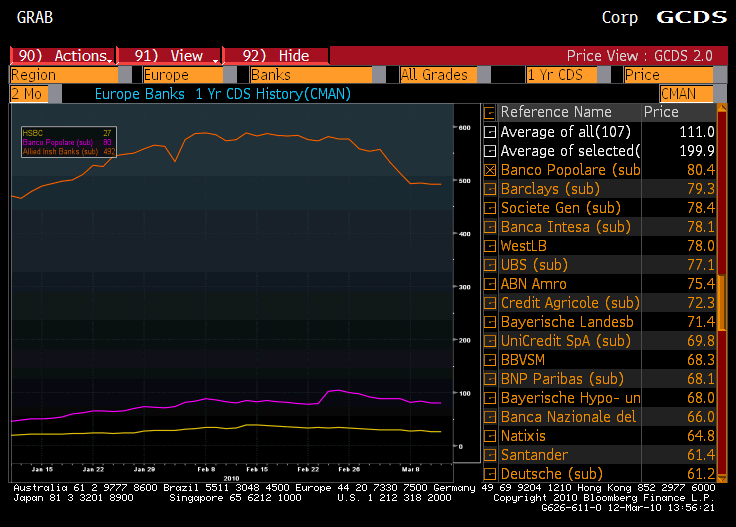Open the 2 Mo time range dropdown
This screenshot has height=527, width=736.
pyautogui.click(x=27, y=93)
